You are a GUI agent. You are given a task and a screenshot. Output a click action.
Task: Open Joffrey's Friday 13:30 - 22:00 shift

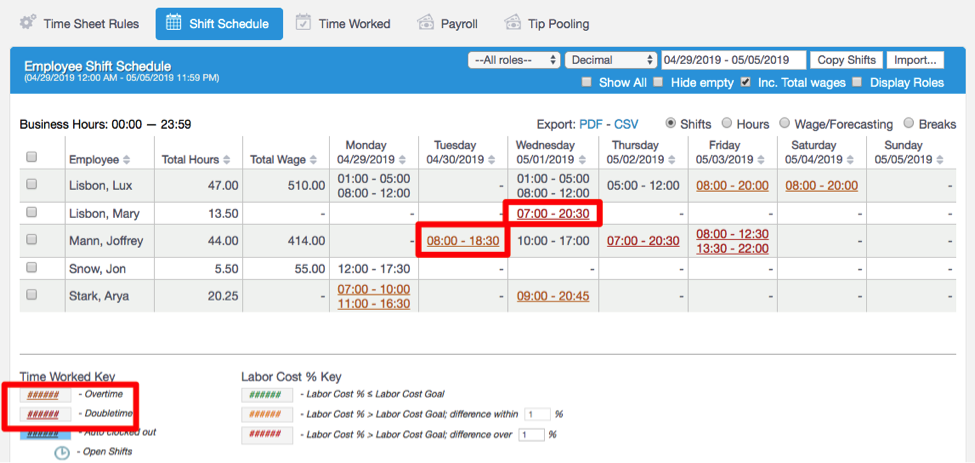[x=732, y=248]
